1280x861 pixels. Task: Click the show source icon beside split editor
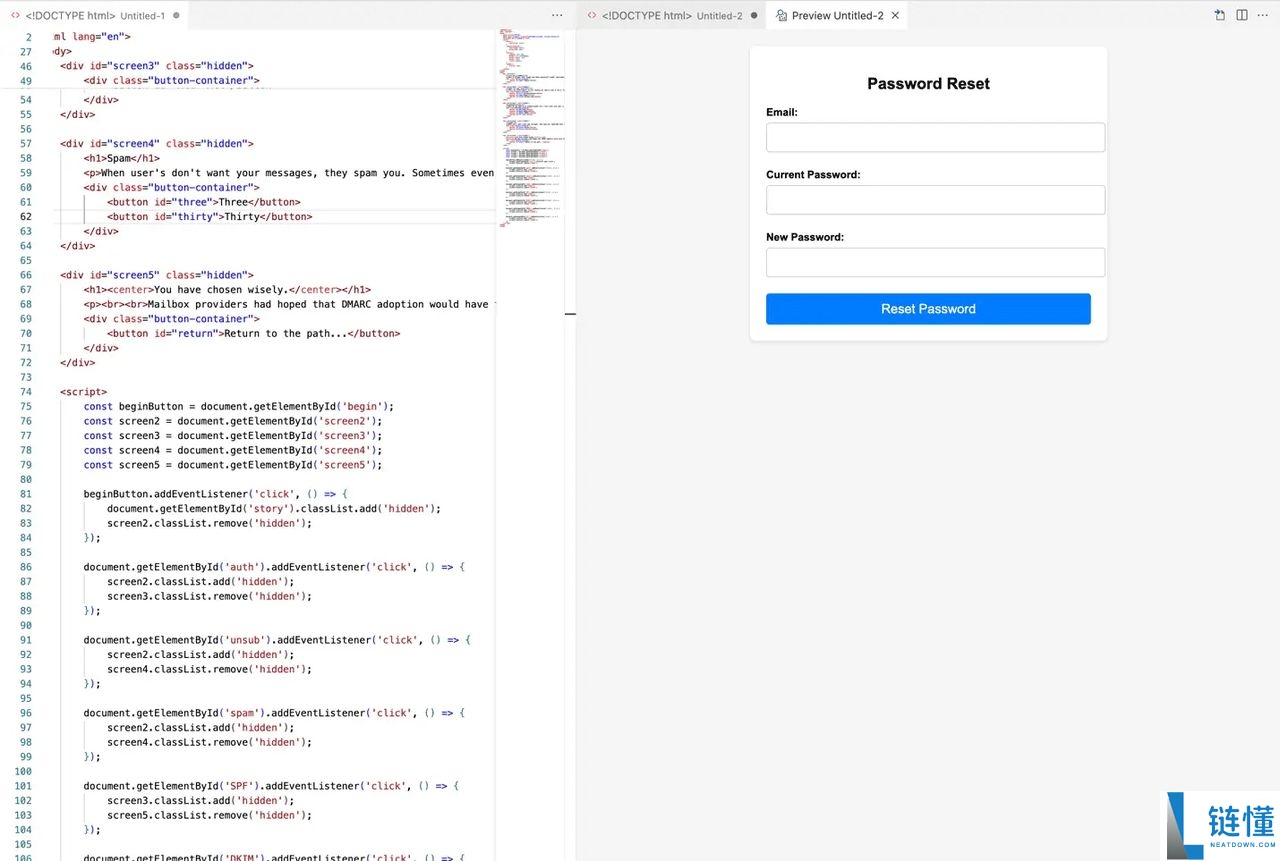(x=1220, y=15)
